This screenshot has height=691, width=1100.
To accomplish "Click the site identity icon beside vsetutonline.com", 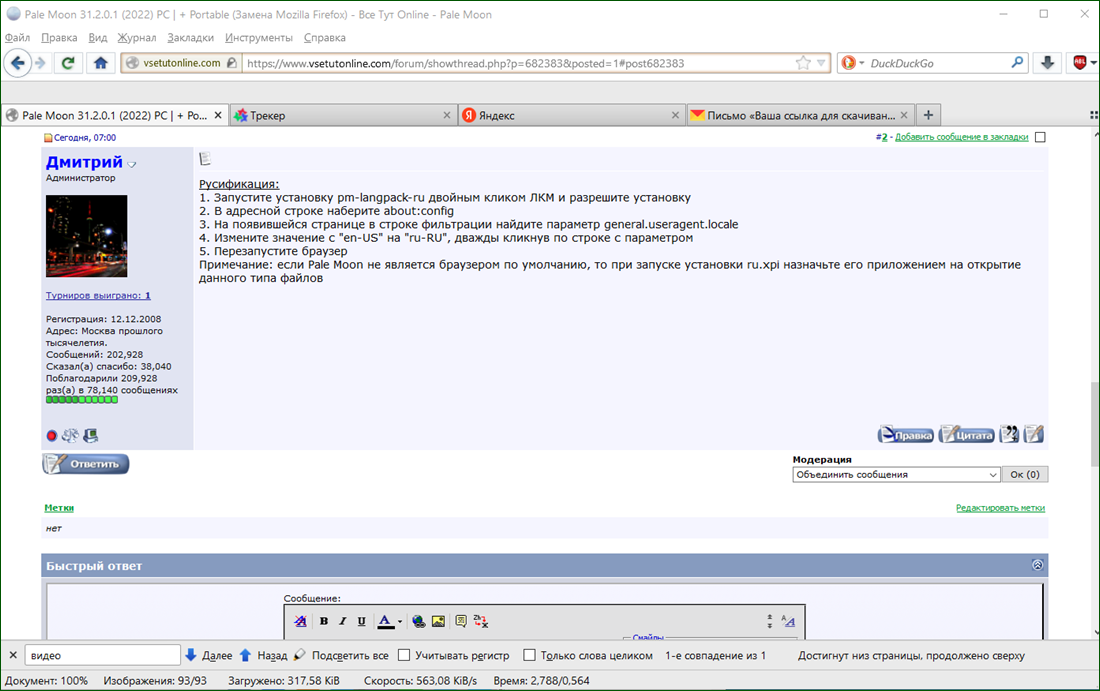I will [132, 63].
